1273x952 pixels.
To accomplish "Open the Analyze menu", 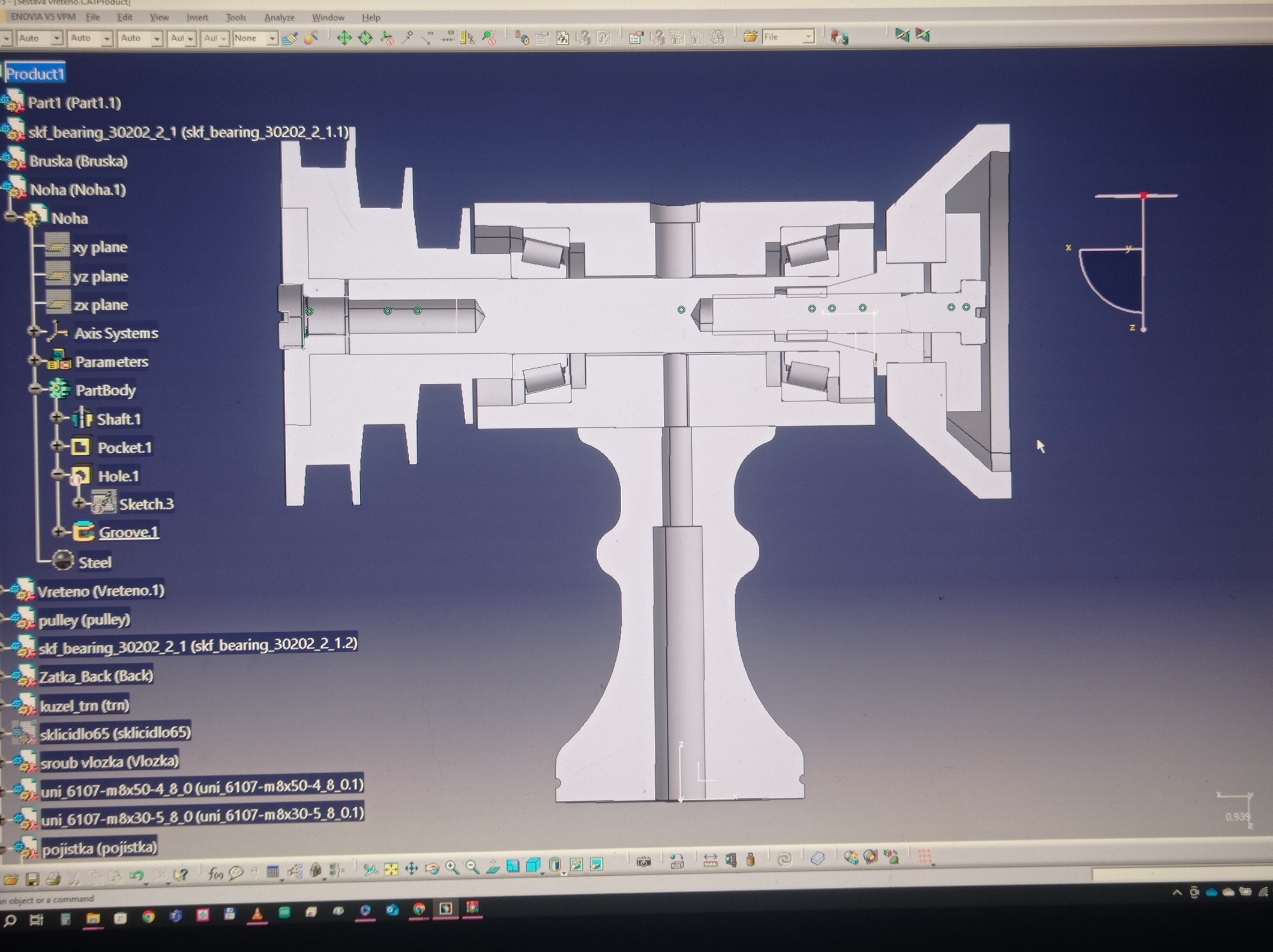I will click(x=279, y=18).
